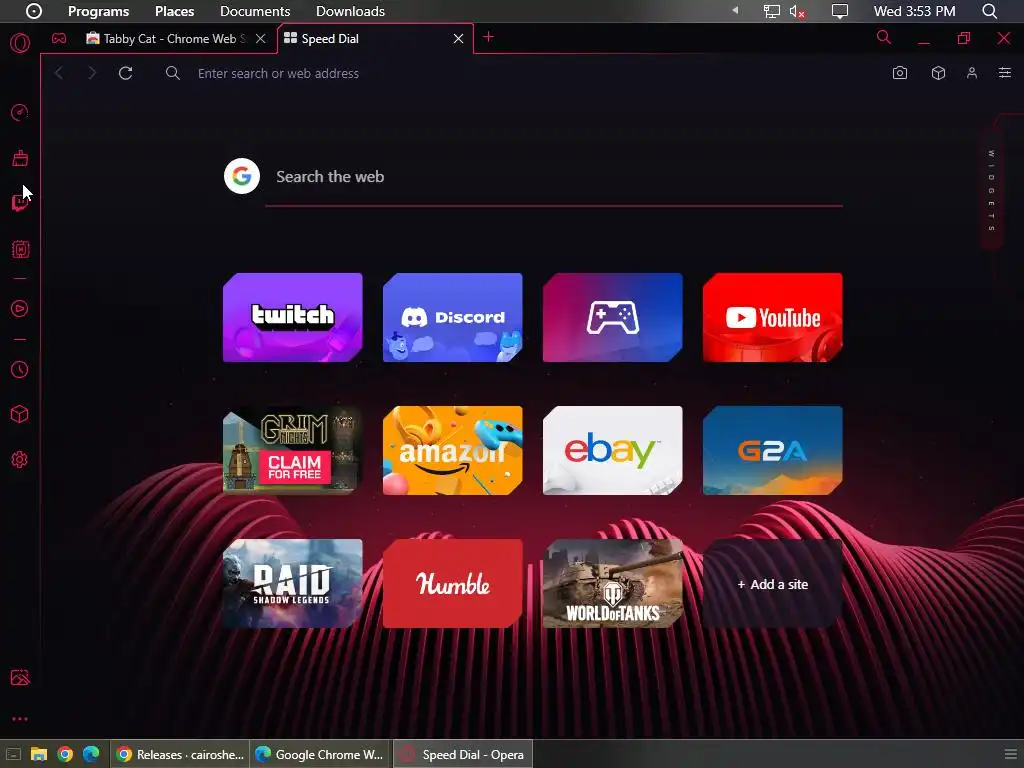Open the top bar search magnifier
Image resolution: width=1024 pixels, height=768 pixels.
tap(990, 11)
